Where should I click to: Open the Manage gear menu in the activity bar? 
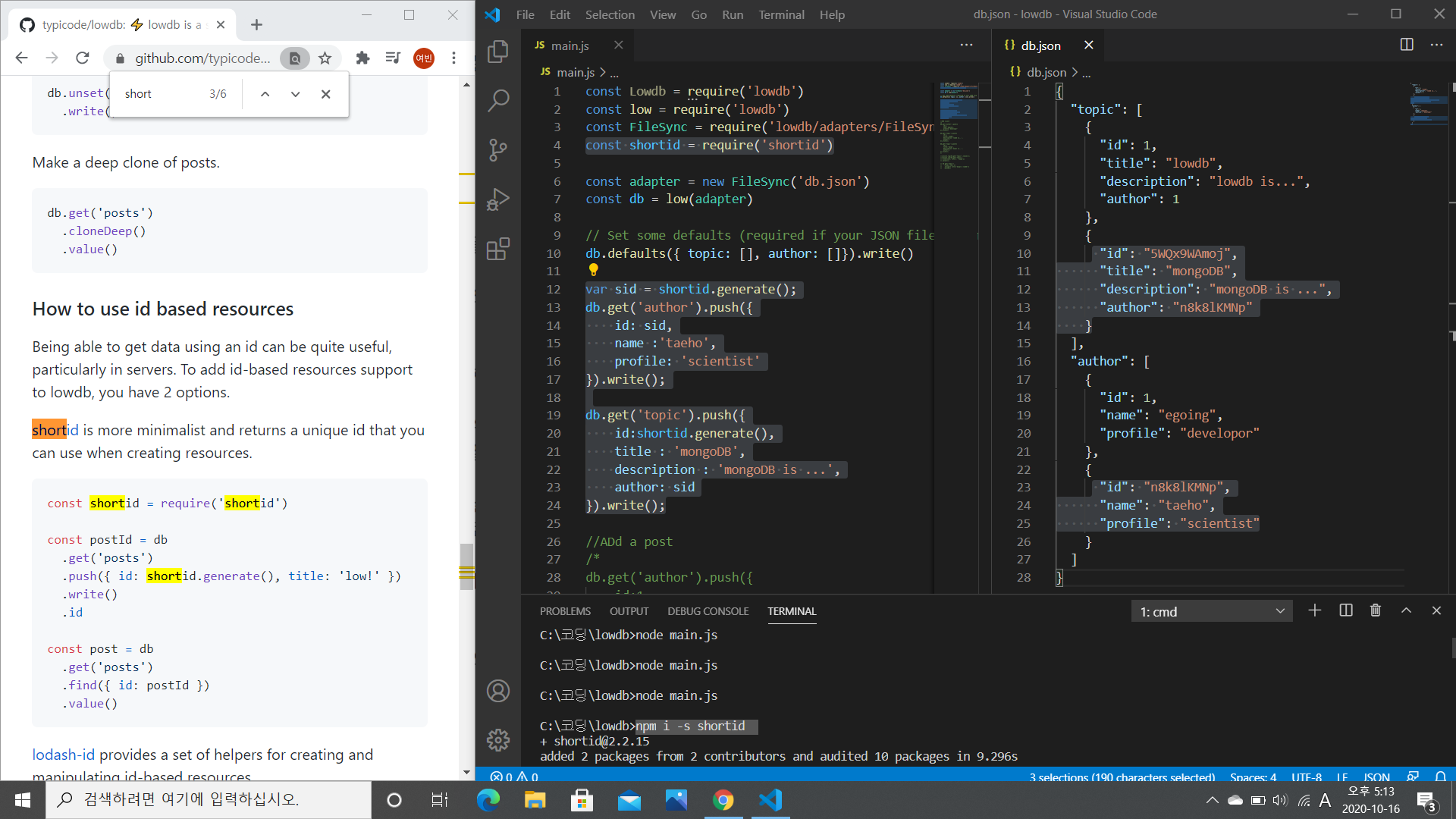pos(497,739)
